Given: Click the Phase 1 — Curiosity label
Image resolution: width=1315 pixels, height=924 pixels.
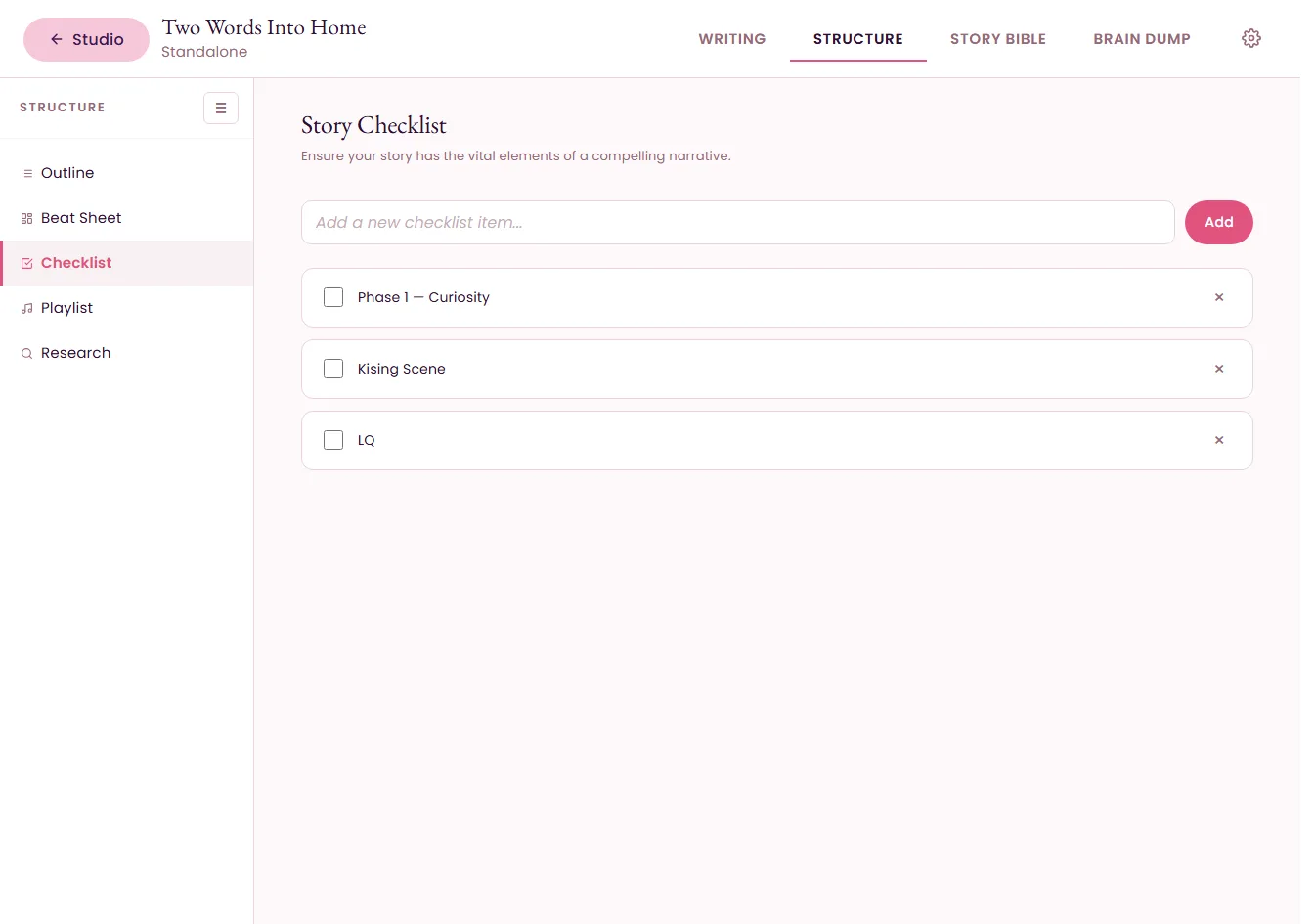Looking at the screenshot, I should click(423, 297).
